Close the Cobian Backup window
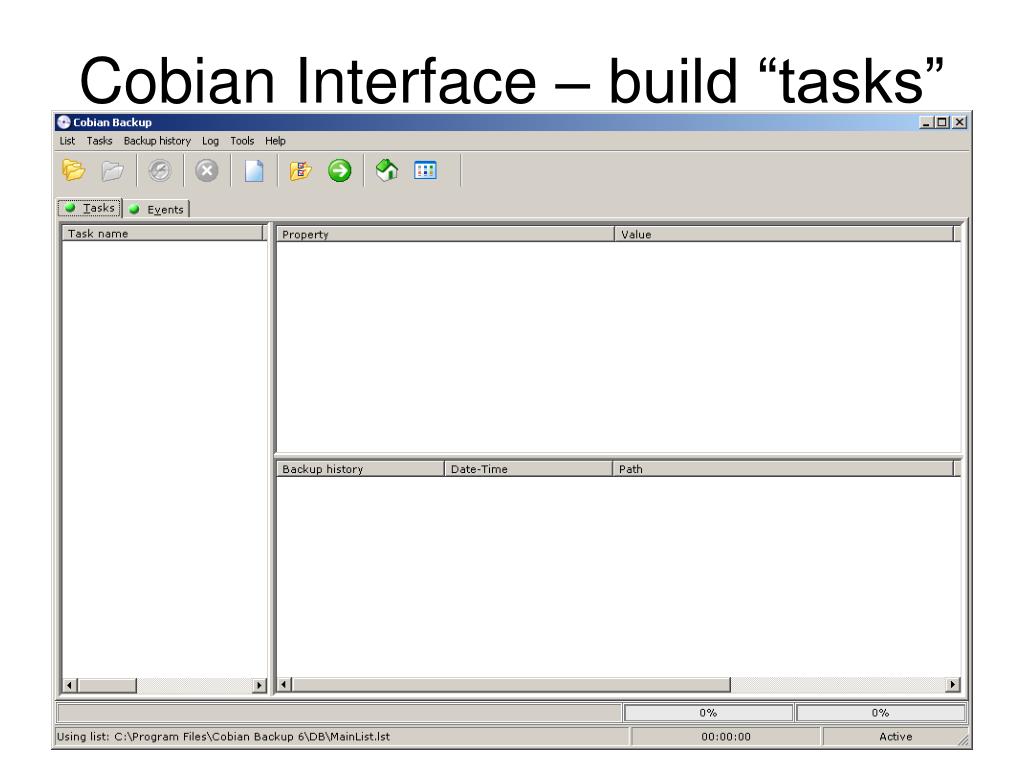Screen dimensions: 1024x768 (959, 122)
